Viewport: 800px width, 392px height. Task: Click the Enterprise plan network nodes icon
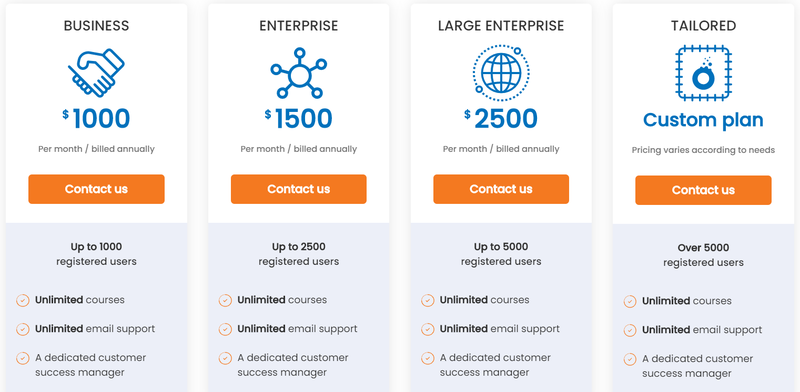[x=299, y=72]
